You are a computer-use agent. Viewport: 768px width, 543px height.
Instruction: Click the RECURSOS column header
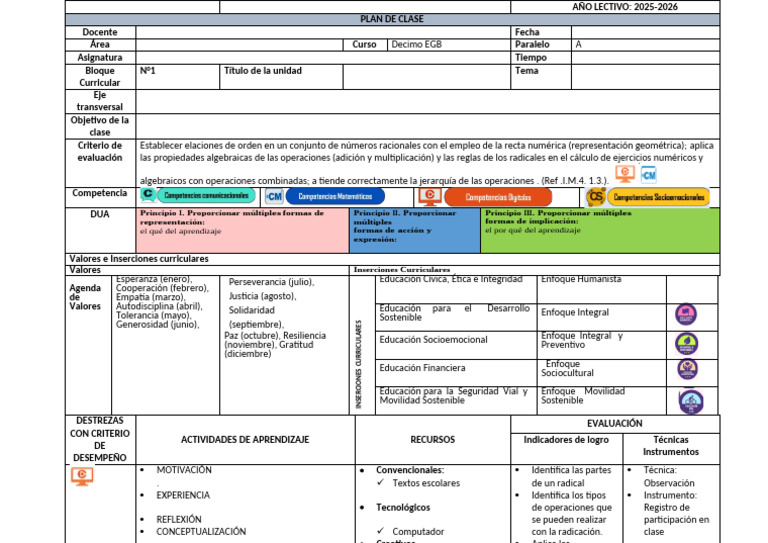pyautogui.click(x=432, y=440)
